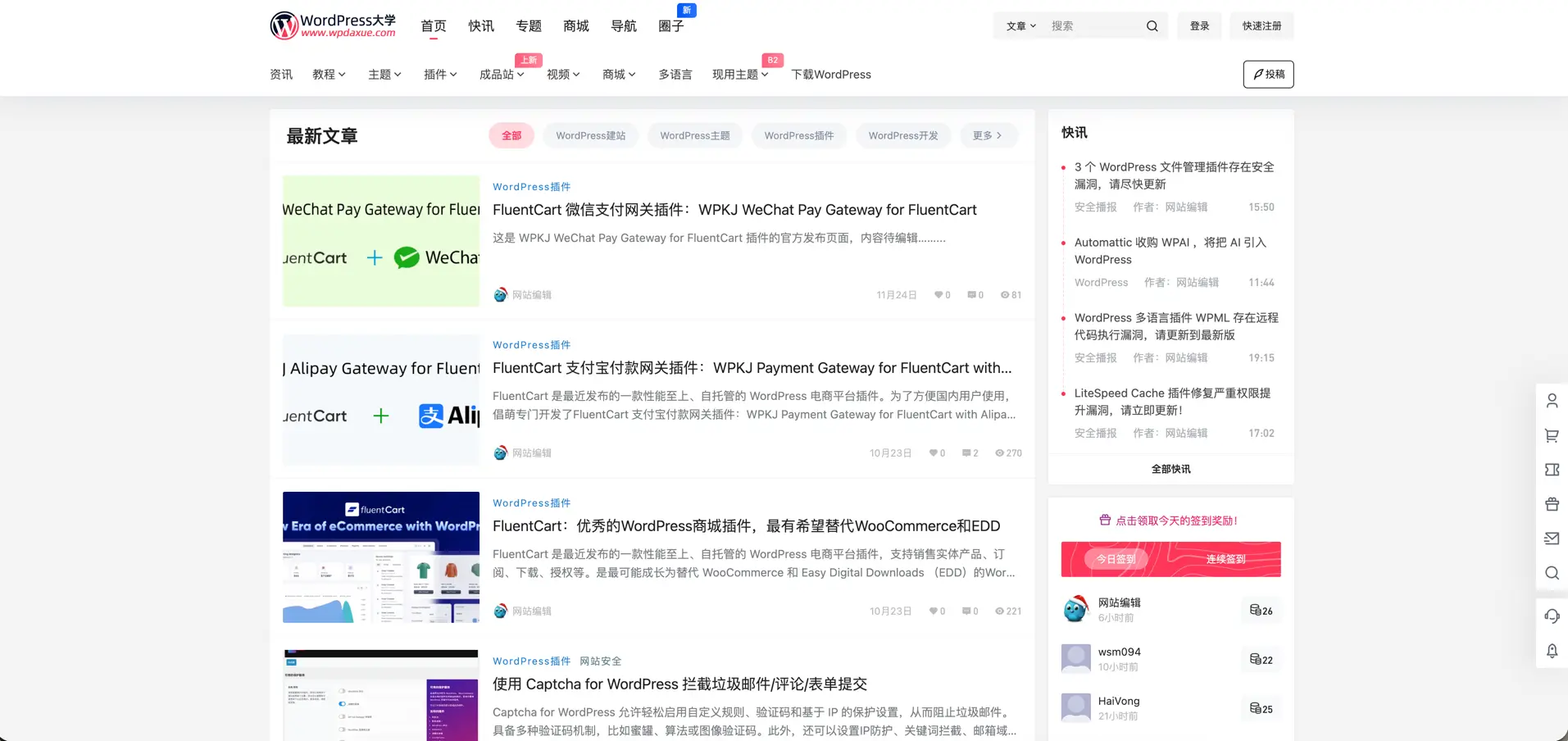This screenshot has height=741, width=1568.
Task: Expand the 主题 dropdown menu
Action: coord(384,75)
